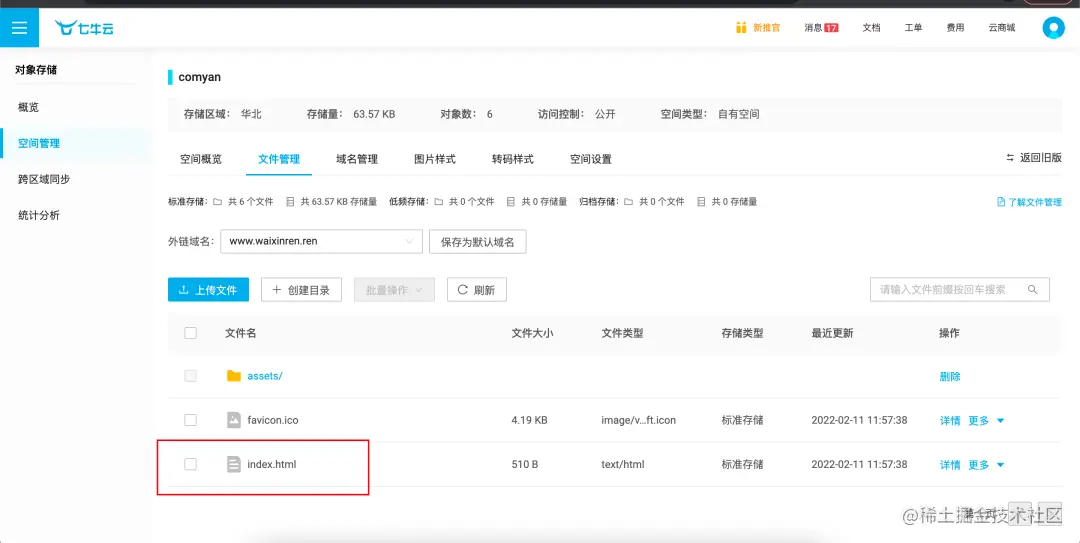Open 云商城 in the top bar
Screen dimensions: 1080x543
1001,28
